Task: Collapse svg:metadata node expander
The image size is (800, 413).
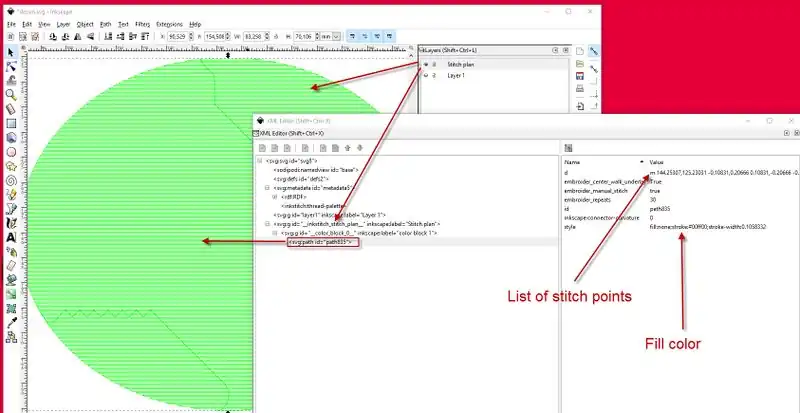Action: (x=267, y=188)
